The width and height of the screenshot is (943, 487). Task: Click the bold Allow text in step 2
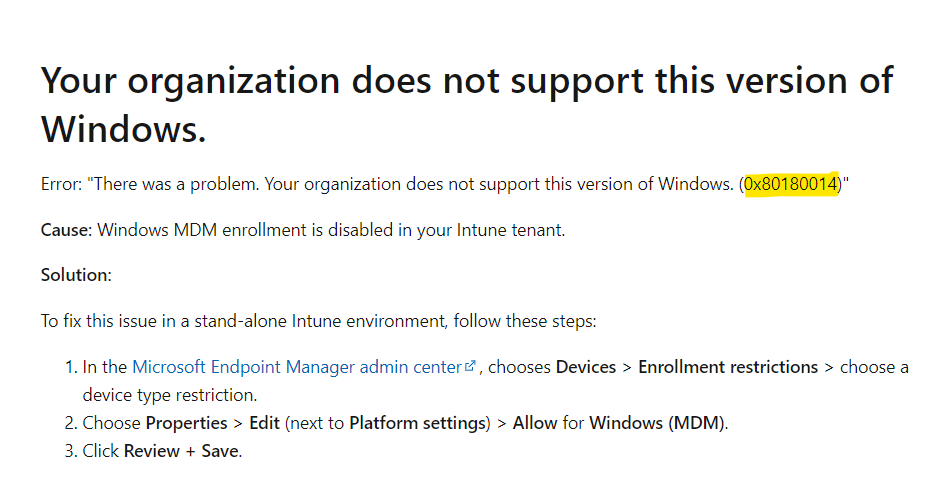click(535, 423)
